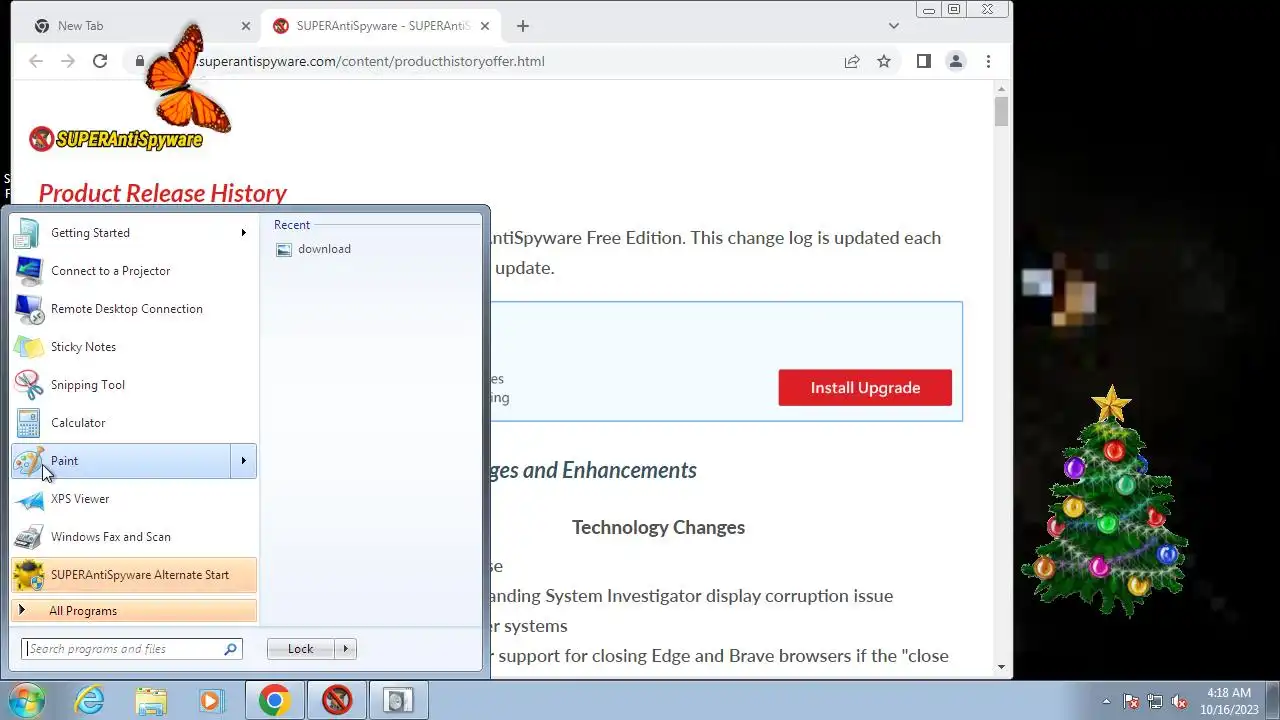Toggle Chrome side panel
The height and width of the screenshot is (720, 1280).
924,61
